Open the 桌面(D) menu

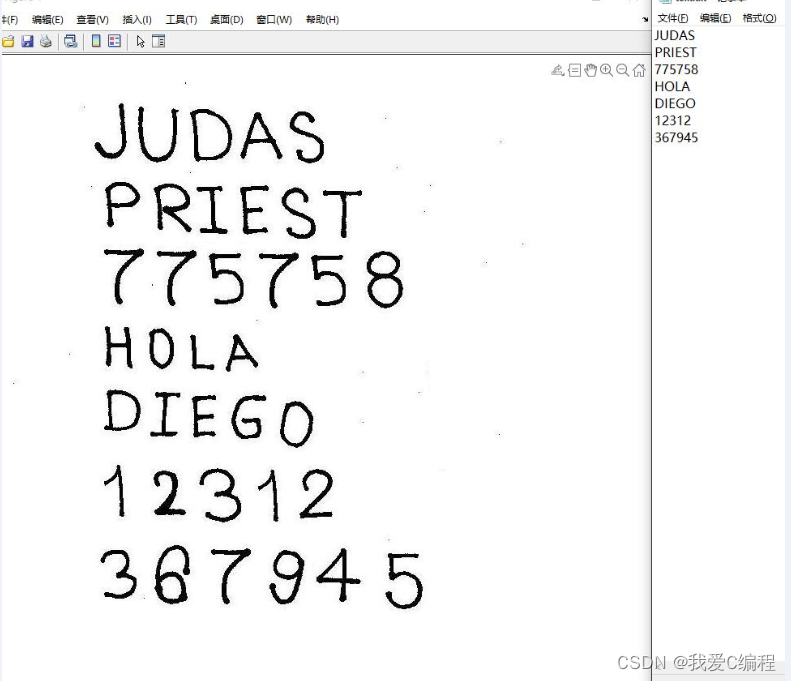(x=227, y=20)
